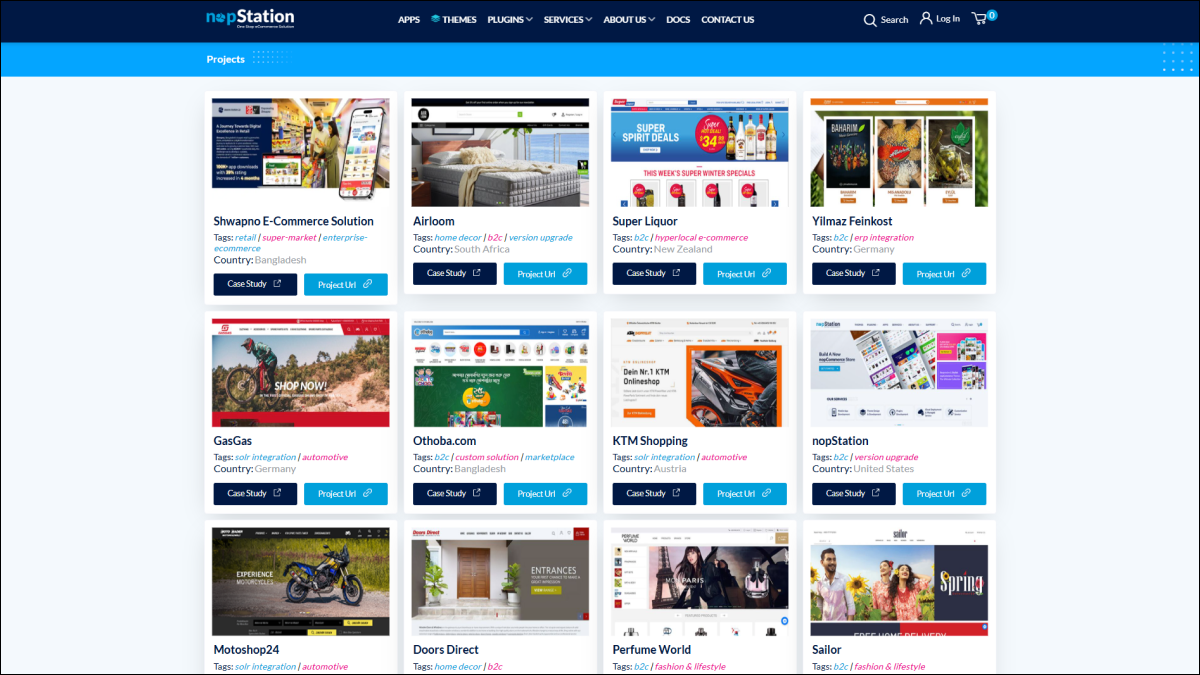Image resolution: width=1200 pixels, height=675 pixels.
Task: Open the Motoshop24 motorcycle thumbnail
Action: pos(301,582)
